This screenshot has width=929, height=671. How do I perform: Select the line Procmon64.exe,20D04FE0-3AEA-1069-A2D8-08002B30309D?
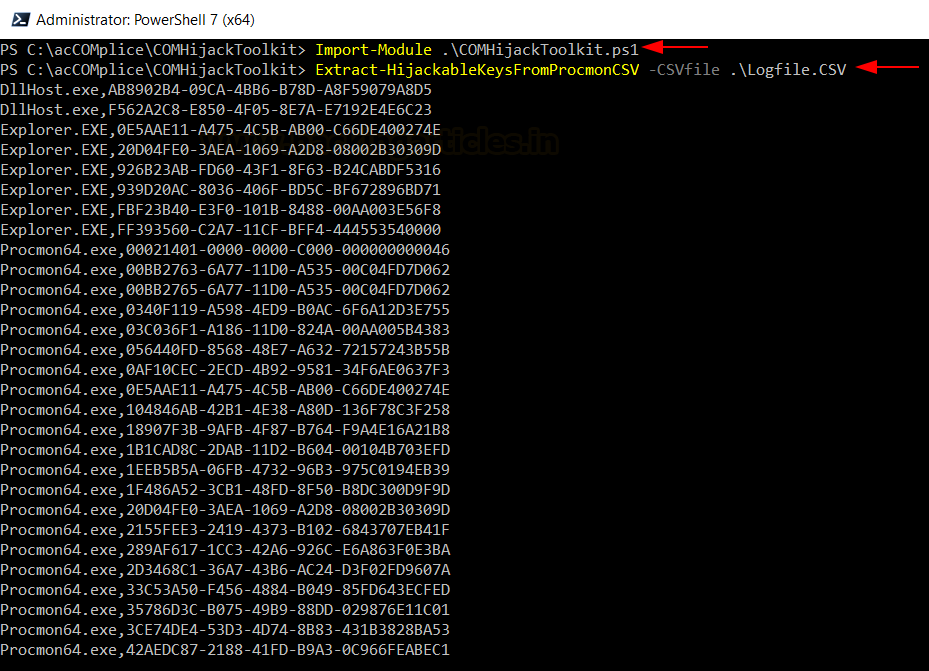click(225, 510)
